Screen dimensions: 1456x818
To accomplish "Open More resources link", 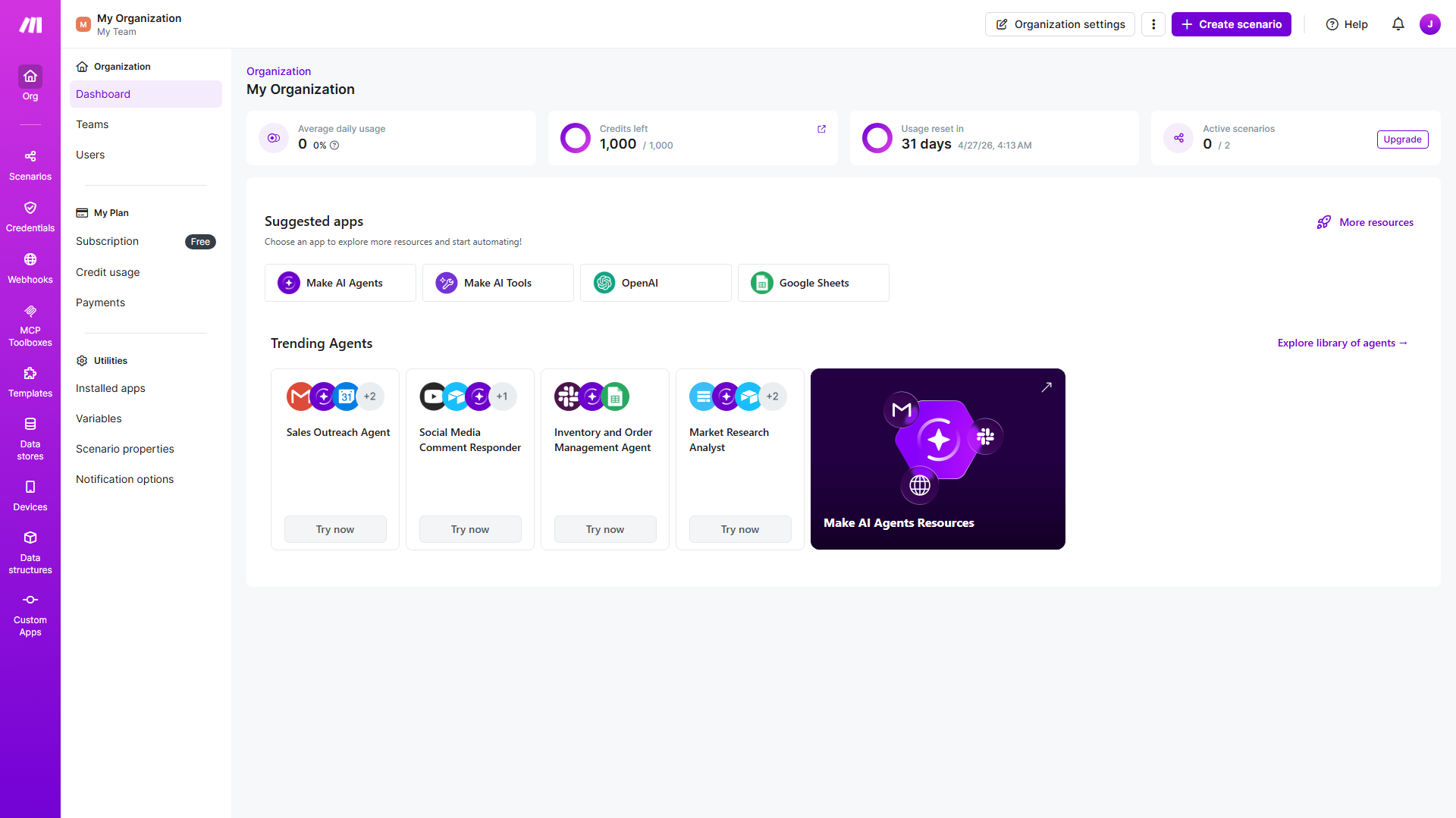I will pyautogui.click(x=1365, y=222).
